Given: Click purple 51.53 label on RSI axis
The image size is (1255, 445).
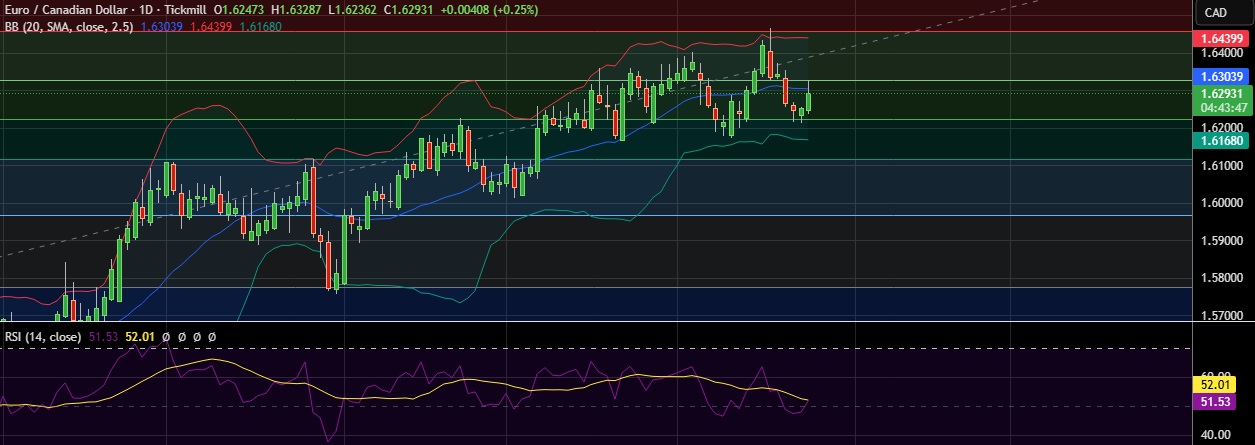Looking at the screenshot, I should point(1220,401).
